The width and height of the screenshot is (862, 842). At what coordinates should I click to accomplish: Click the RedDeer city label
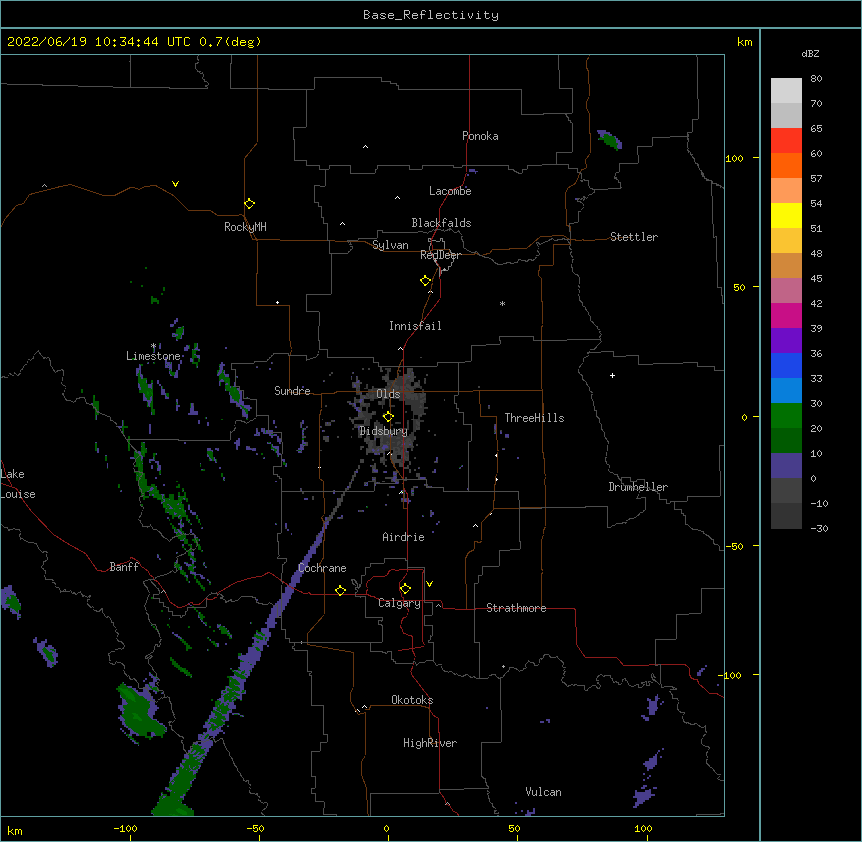[x=440, y=255]
